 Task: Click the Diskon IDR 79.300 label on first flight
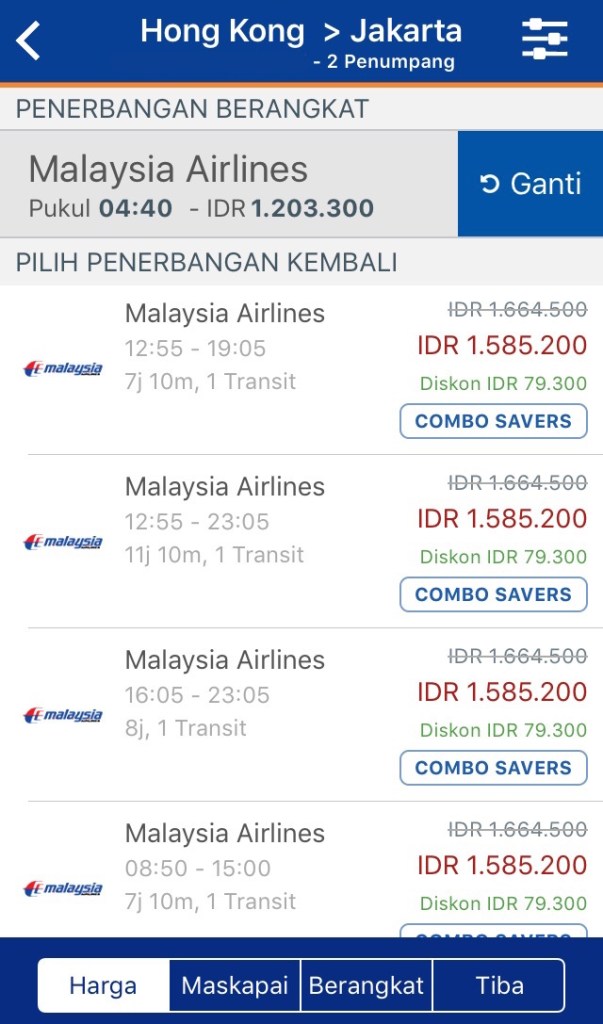(493, 384)
